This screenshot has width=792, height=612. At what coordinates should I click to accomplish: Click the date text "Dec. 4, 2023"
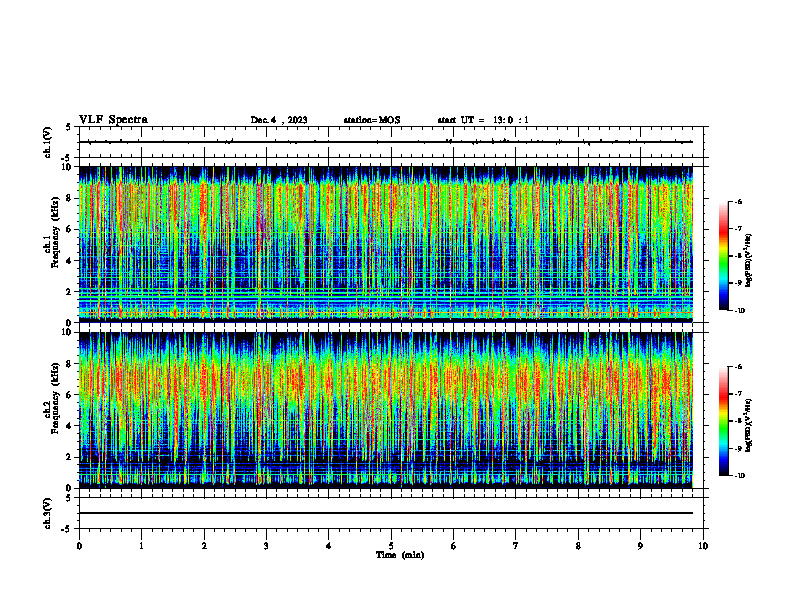(279, 120)
